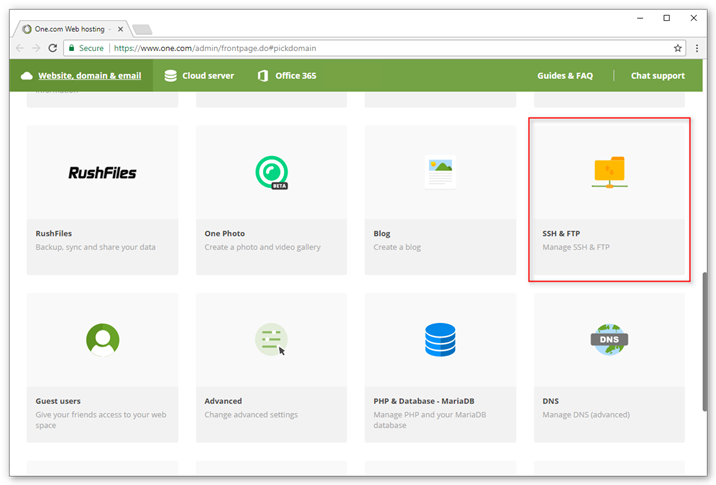The image size is (716, 485).
Task: Click the RushFiles title text
Action: (x=53, y=233)
